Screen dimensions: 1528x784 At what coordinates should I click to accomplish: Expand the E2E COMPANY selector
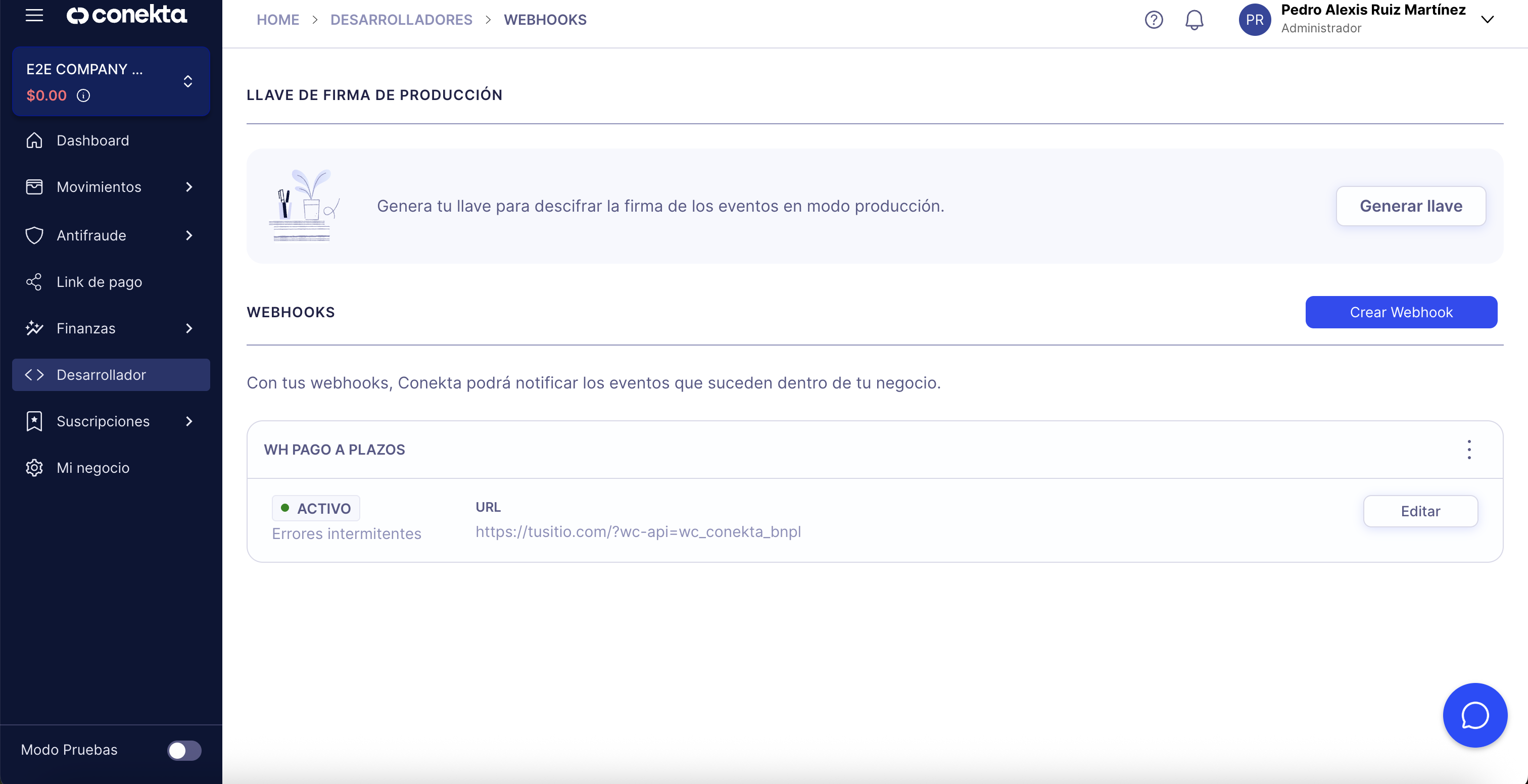[188, 81]
